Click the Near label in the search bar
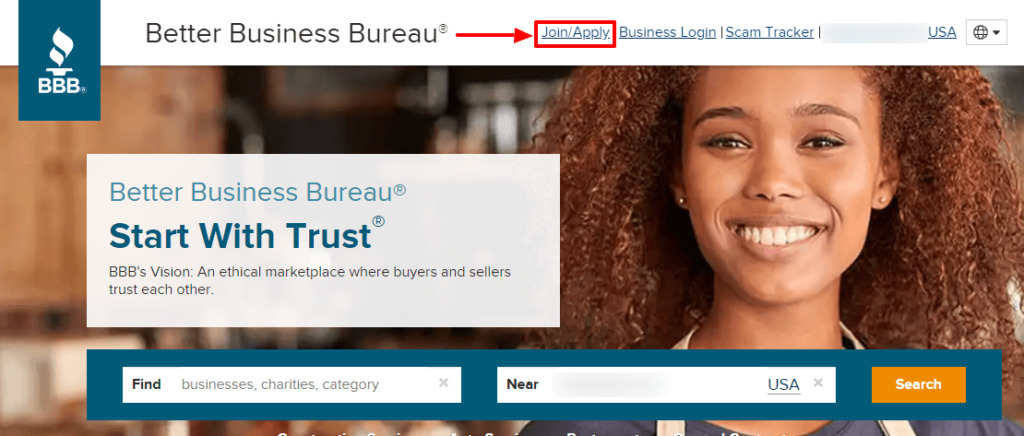The width and height of the screenshot is (1024, 436). 522,384
